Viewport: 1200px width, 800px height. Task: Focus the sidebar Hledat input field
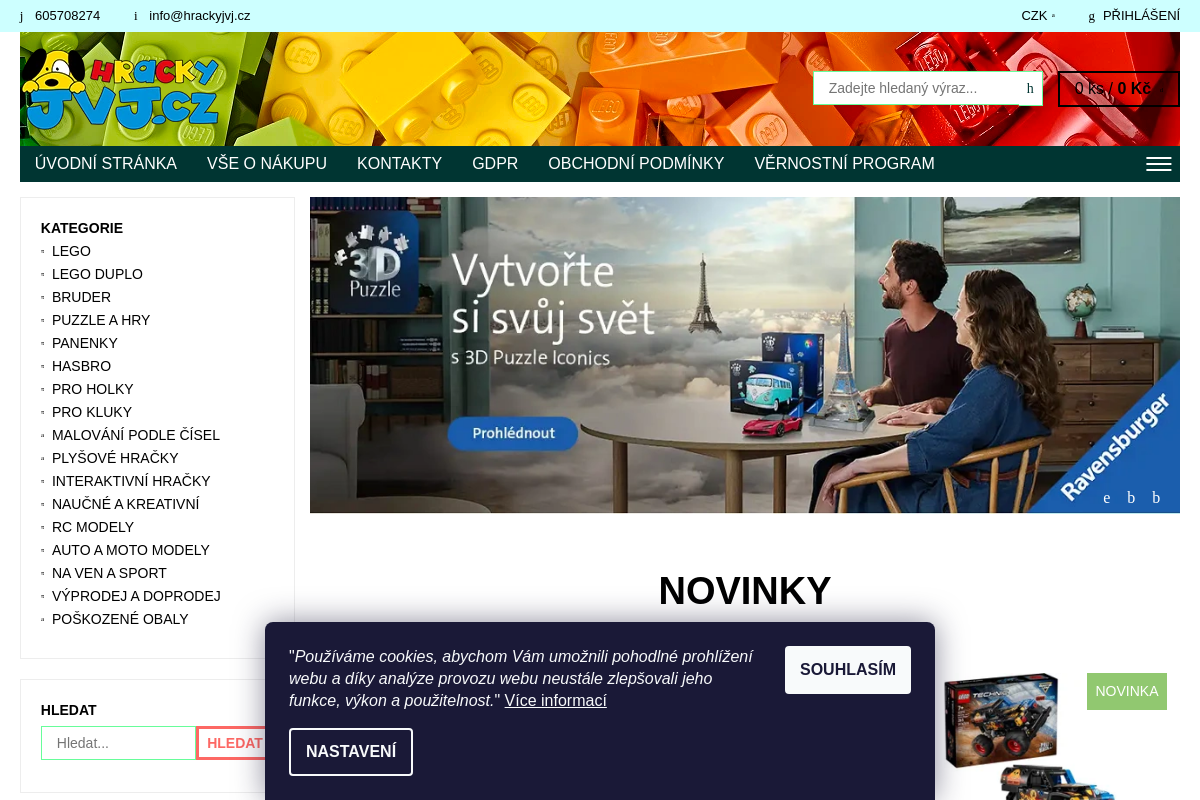(x=118, y=743)
